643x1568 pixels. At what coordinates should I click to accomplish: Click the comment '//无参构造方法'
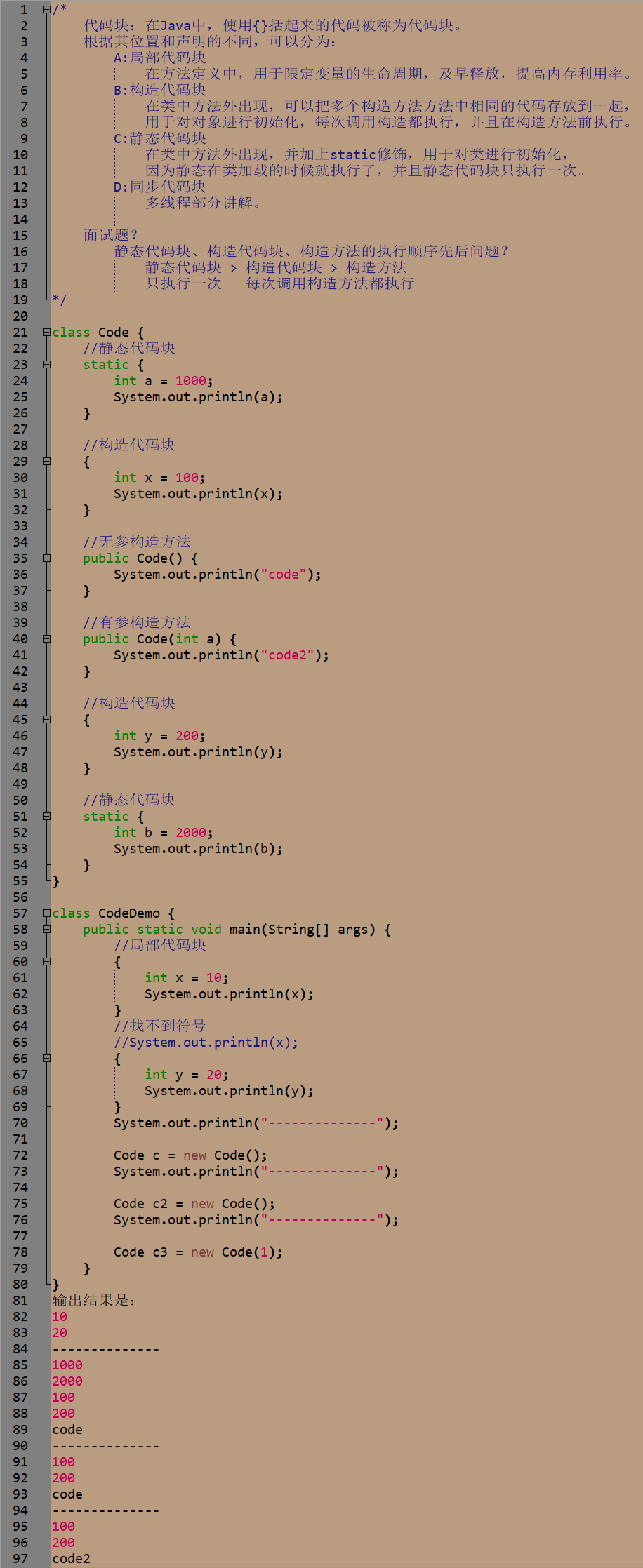tap(137, 542)
